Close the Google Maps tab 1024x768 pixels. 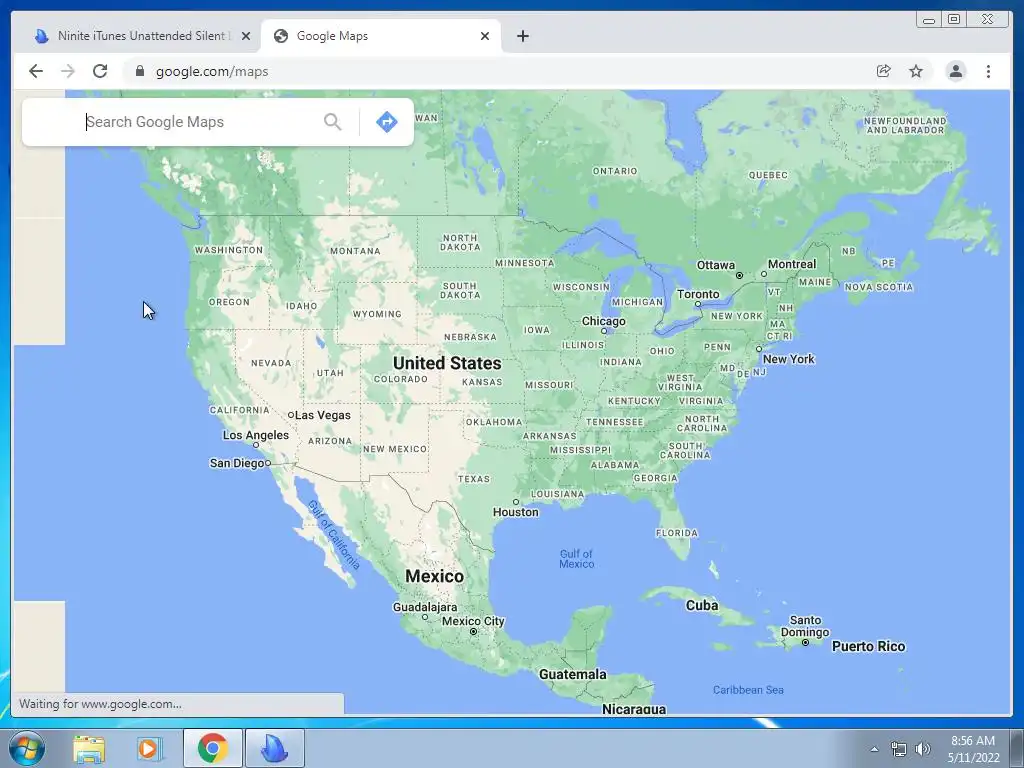coord(485,36)
